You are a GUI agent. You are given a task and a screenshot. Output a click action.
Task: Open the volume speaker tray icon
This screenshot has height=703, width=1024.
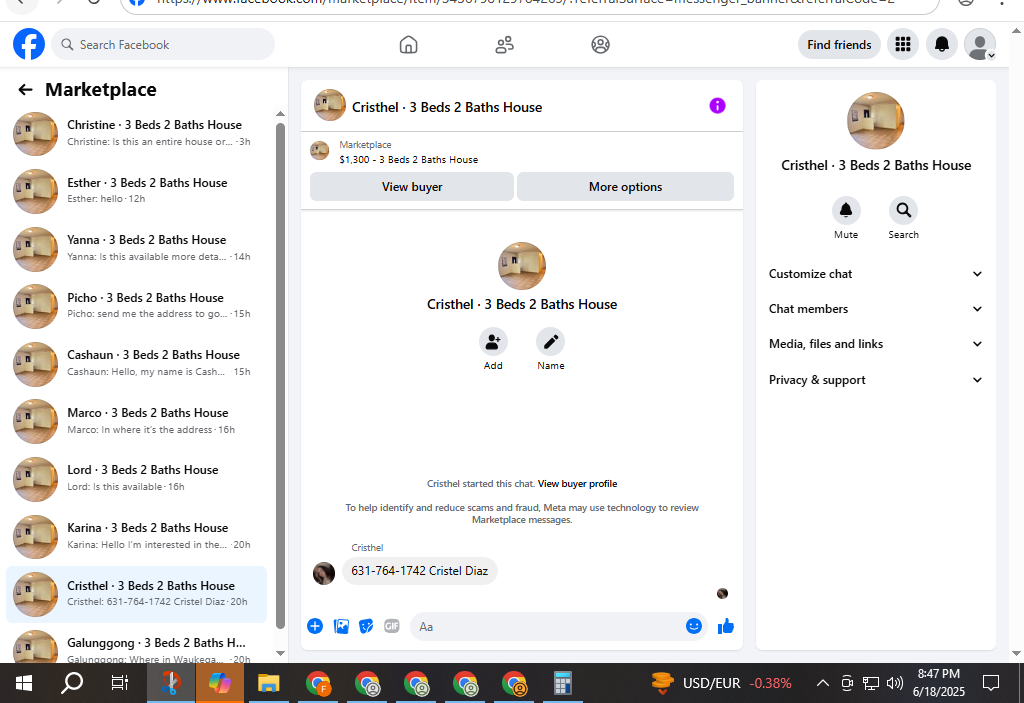coord(895,683)
